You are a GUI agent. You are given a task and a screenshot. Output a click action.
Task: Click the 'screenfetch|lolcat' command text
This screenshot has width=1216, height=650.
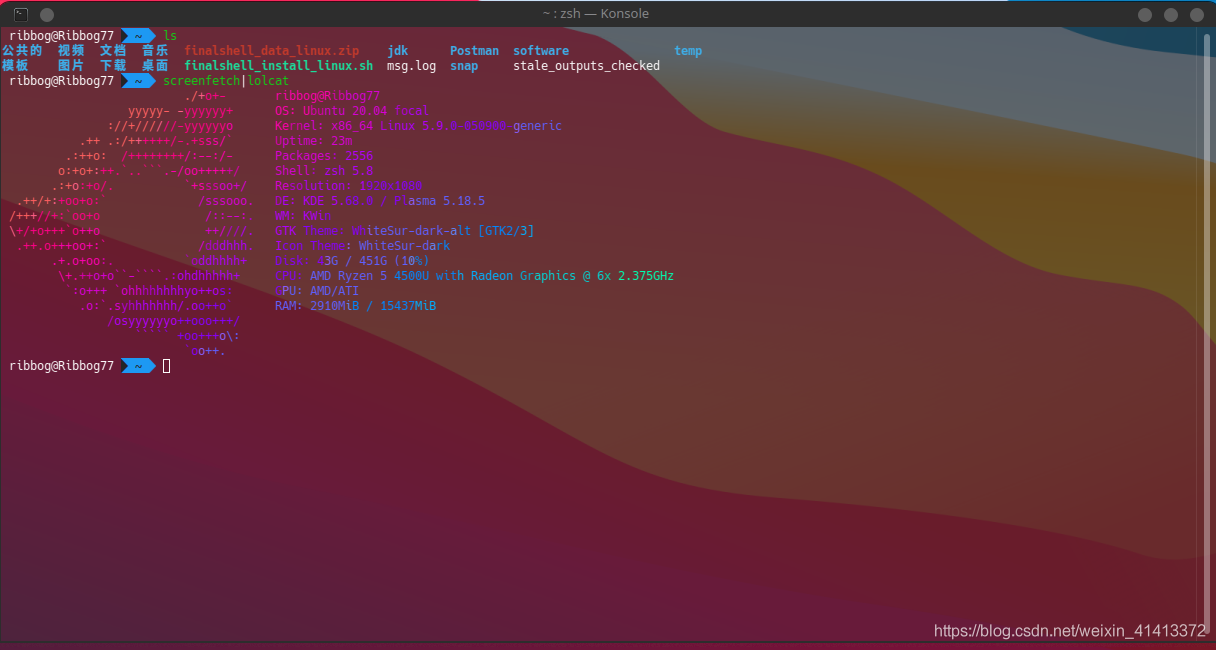[x=226, y=81]
